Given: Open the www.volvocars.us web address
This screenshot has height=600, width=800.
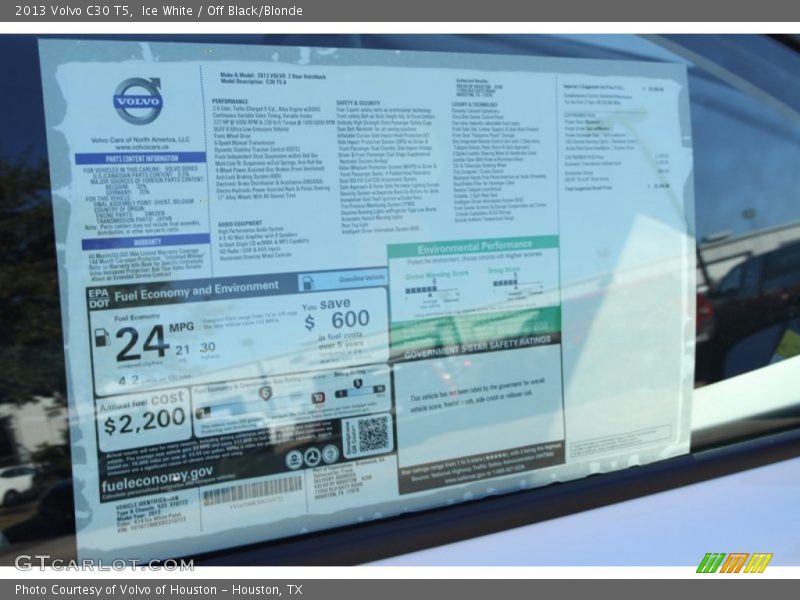Looking at the screenshot, I should click(141, 147).
